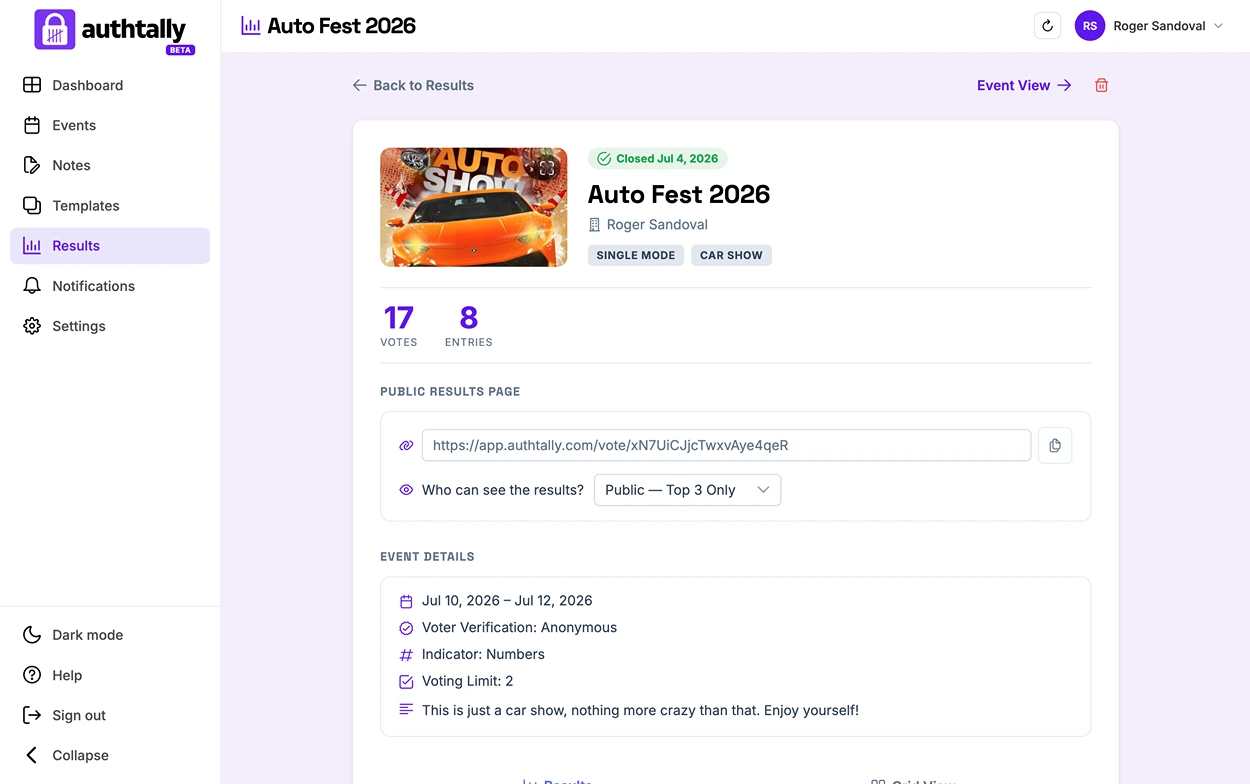Click the description lines icon
Viewport: 1250px width, 784px height.
(x=406, y=709)
